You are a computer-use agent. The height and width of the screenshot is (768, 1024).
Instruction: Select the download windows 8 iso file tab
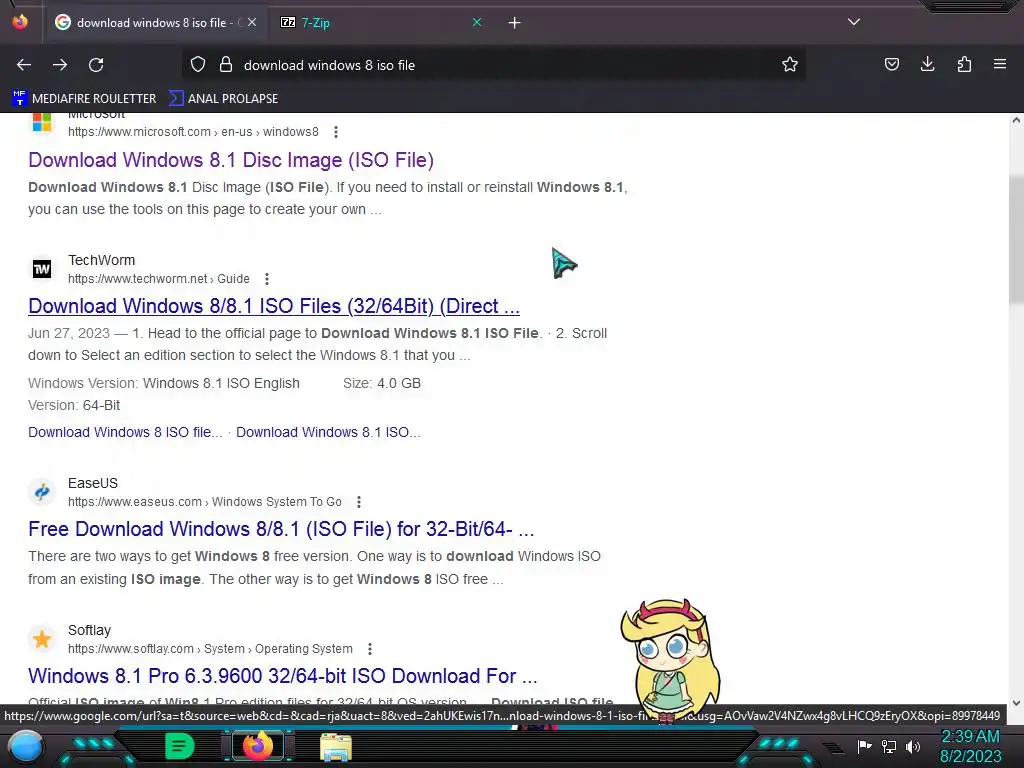(155, 22)
